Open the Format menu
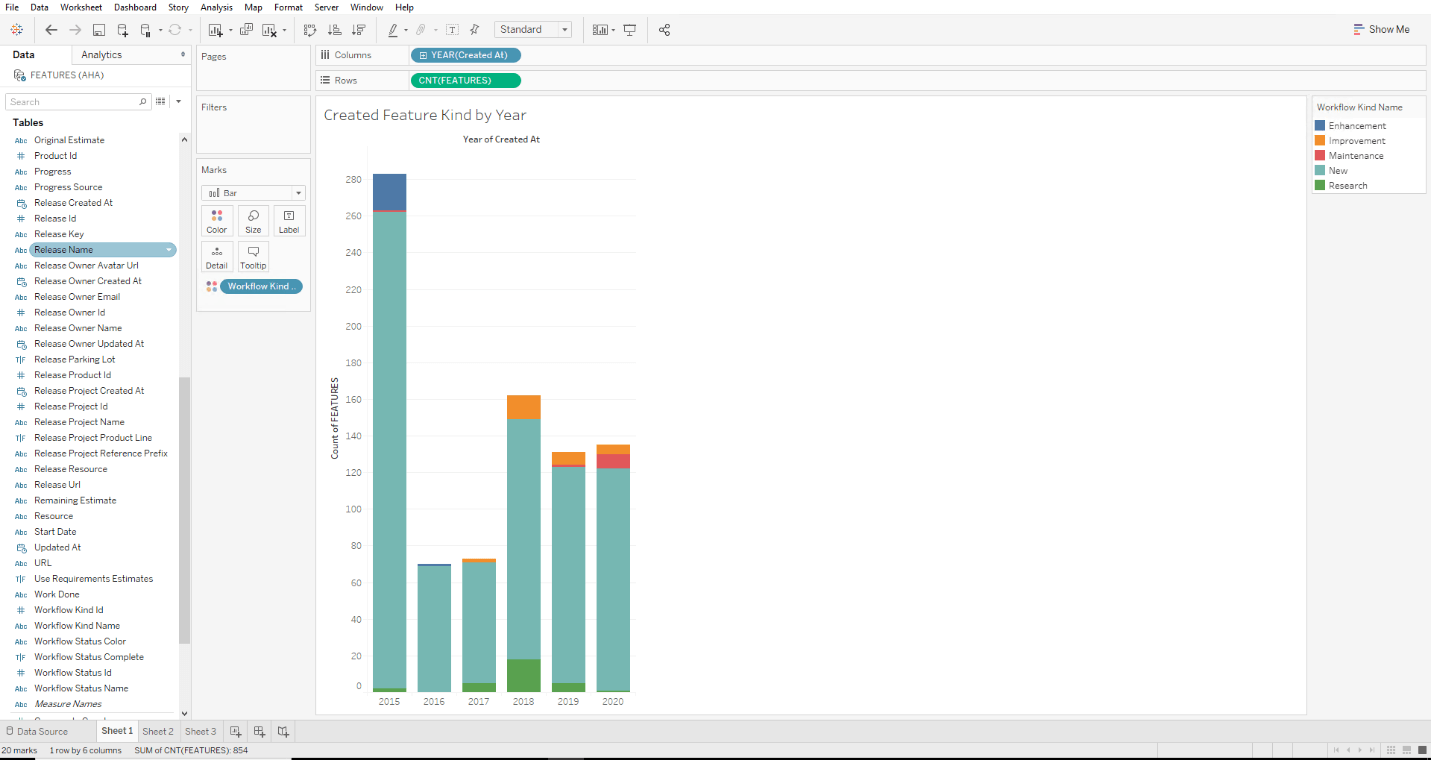The width and height of the screenshot is (1431, 760). click(288, 7)
